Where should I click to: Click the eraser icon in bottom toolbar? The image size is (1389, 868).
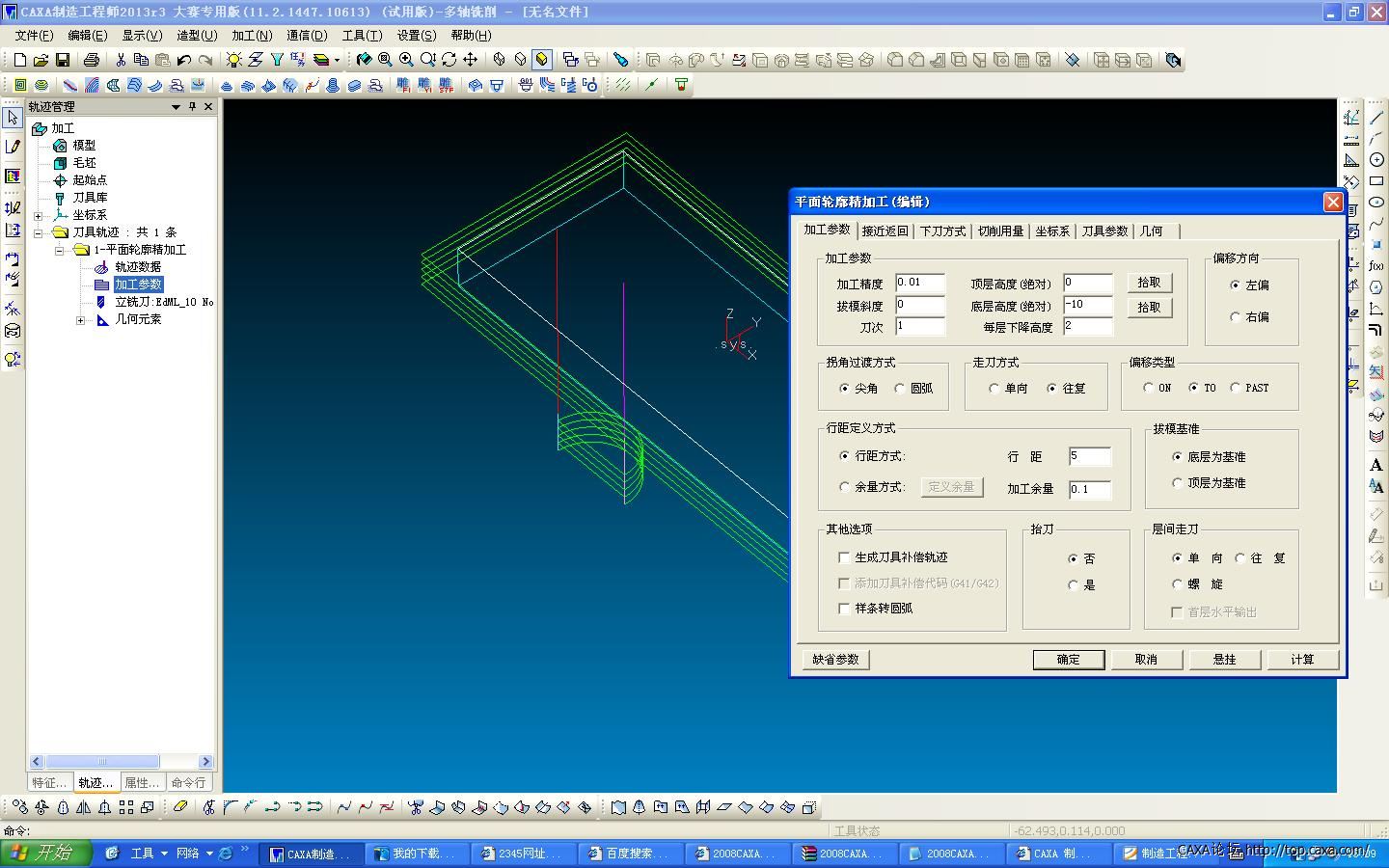coord(179,807)
